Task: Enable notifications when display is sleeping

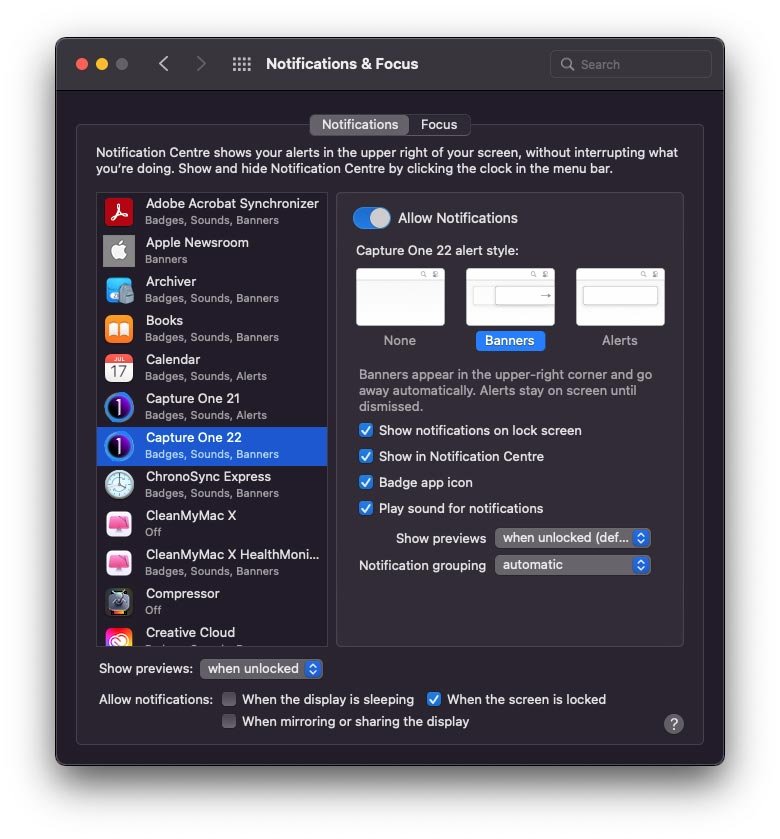Action: pos(229,699)
